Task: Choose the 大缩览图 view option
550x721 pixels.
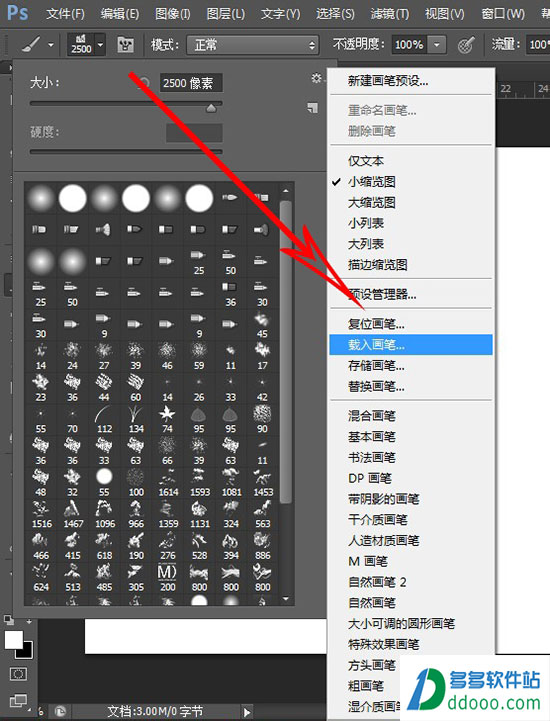Action: tap(372, 202)
